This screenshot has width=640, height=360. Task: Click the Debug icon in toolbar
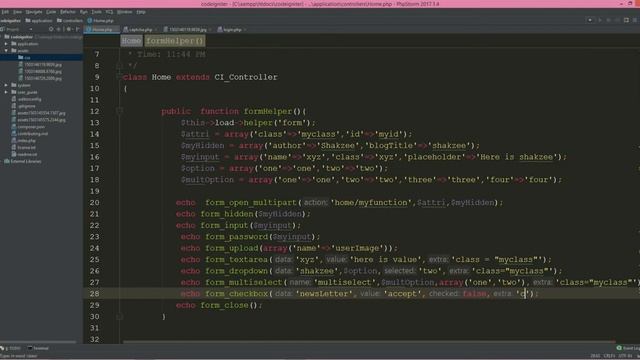click(608, 20)
